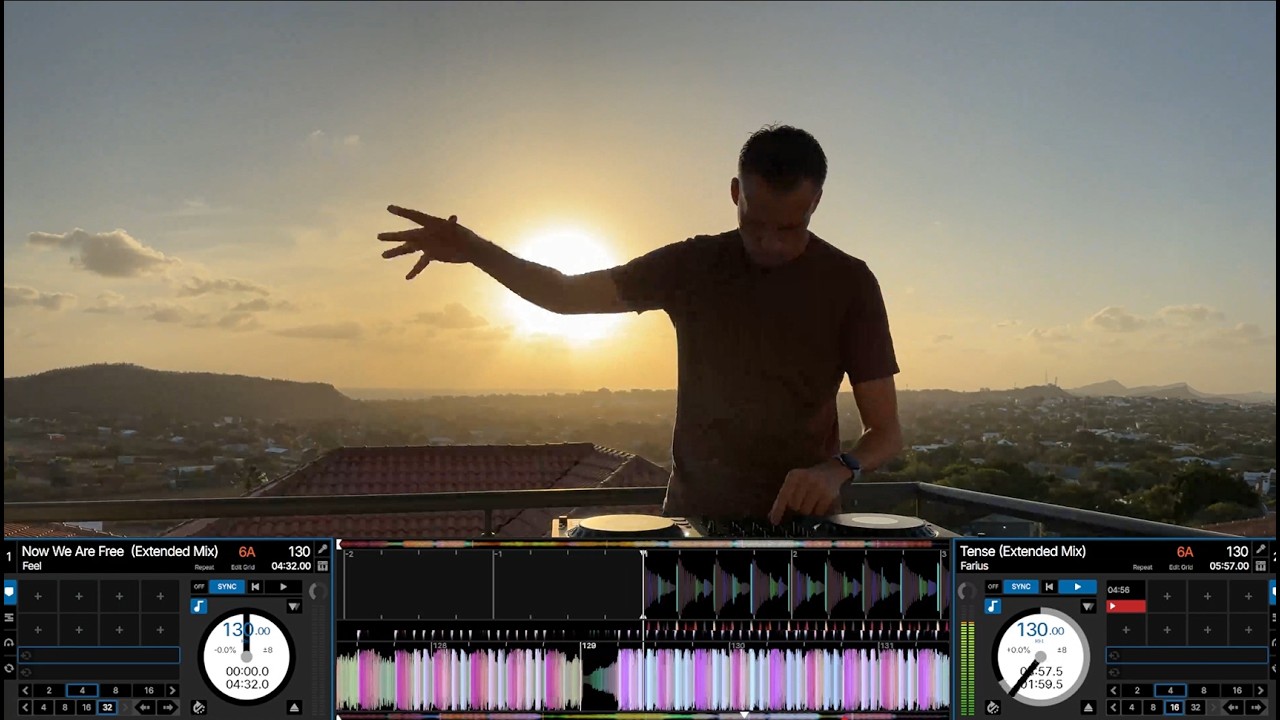This screenshot has height=720, width=1280.
Task: Start playback on deck 1
Action: 283,587
